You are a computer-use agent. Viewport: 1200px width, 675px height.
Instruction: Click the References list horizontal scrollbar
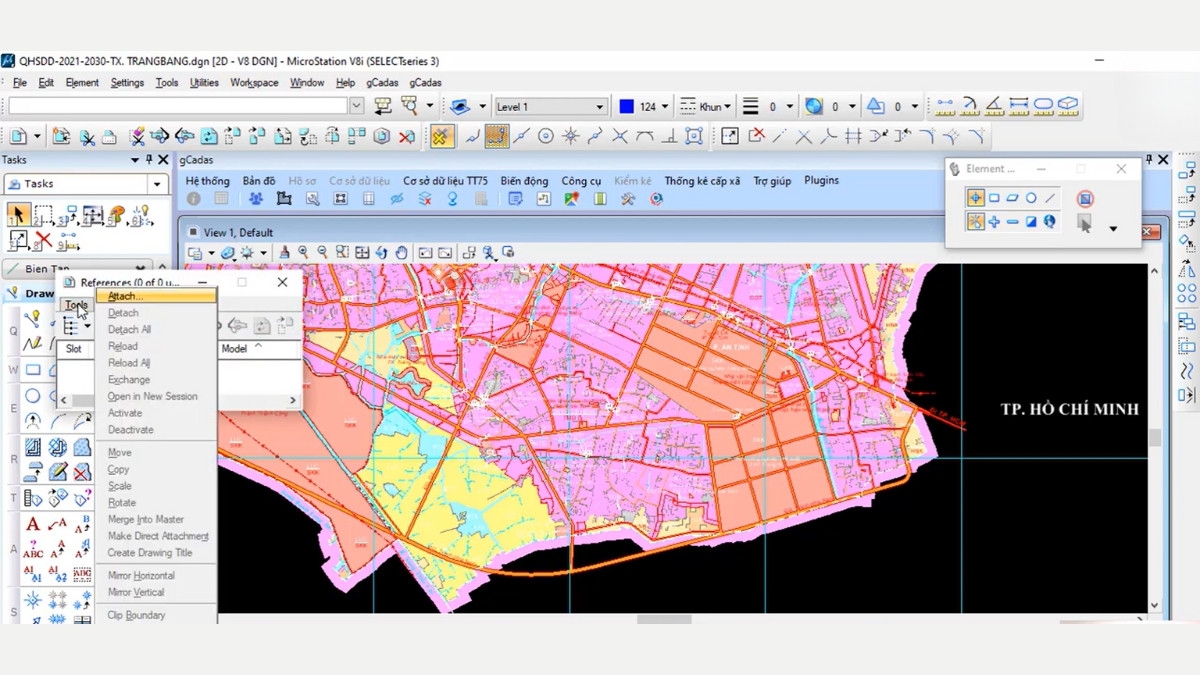[178, 400]
